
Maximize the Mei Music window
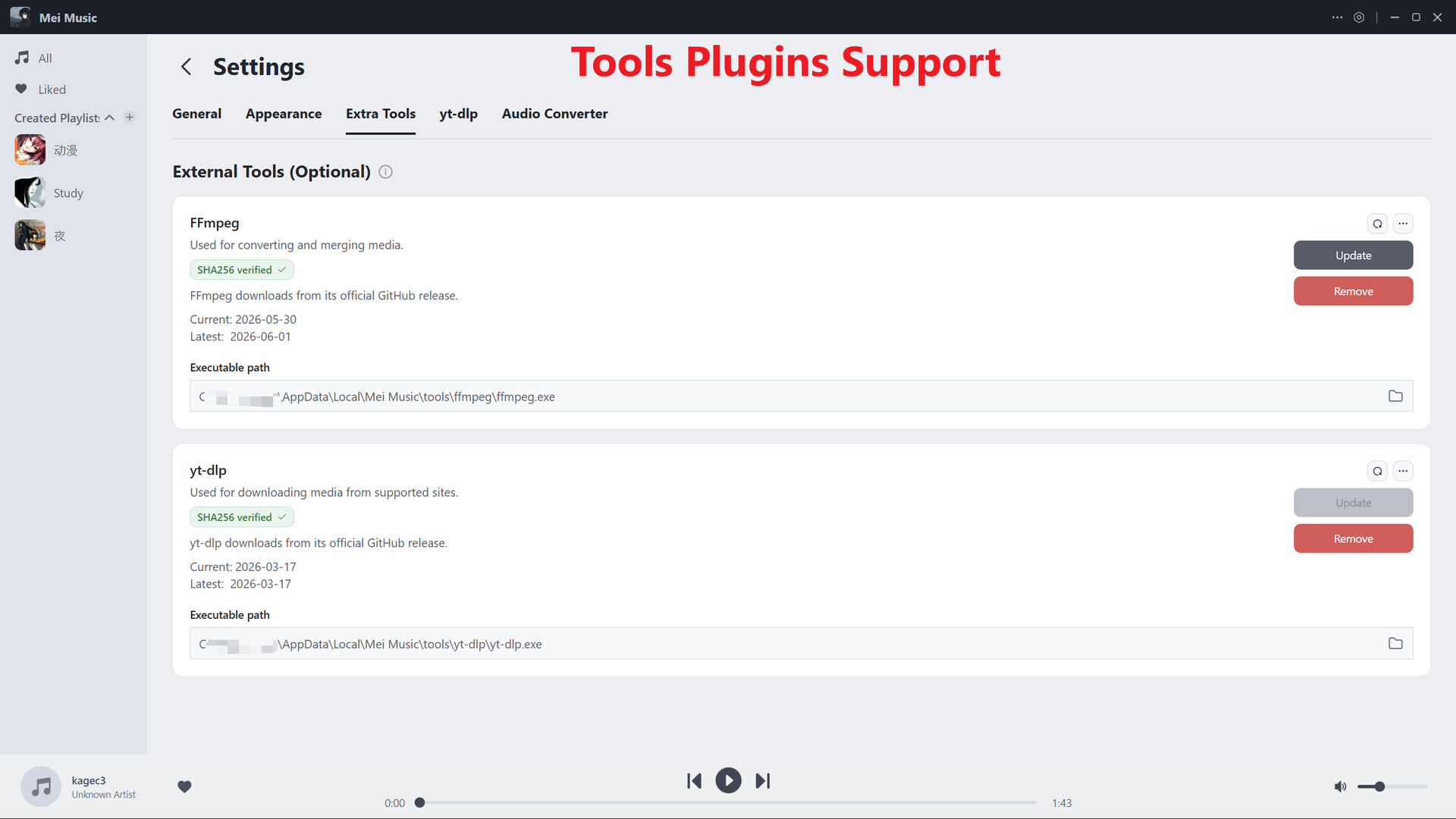point(1416,17)
